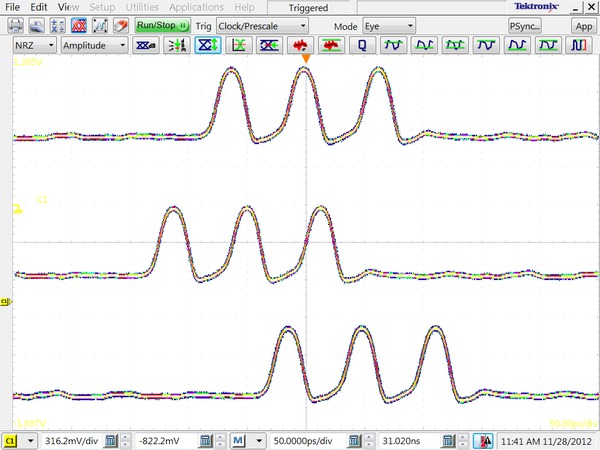
Task: Click the print icon in top toolbar
Action: (14, 25)
